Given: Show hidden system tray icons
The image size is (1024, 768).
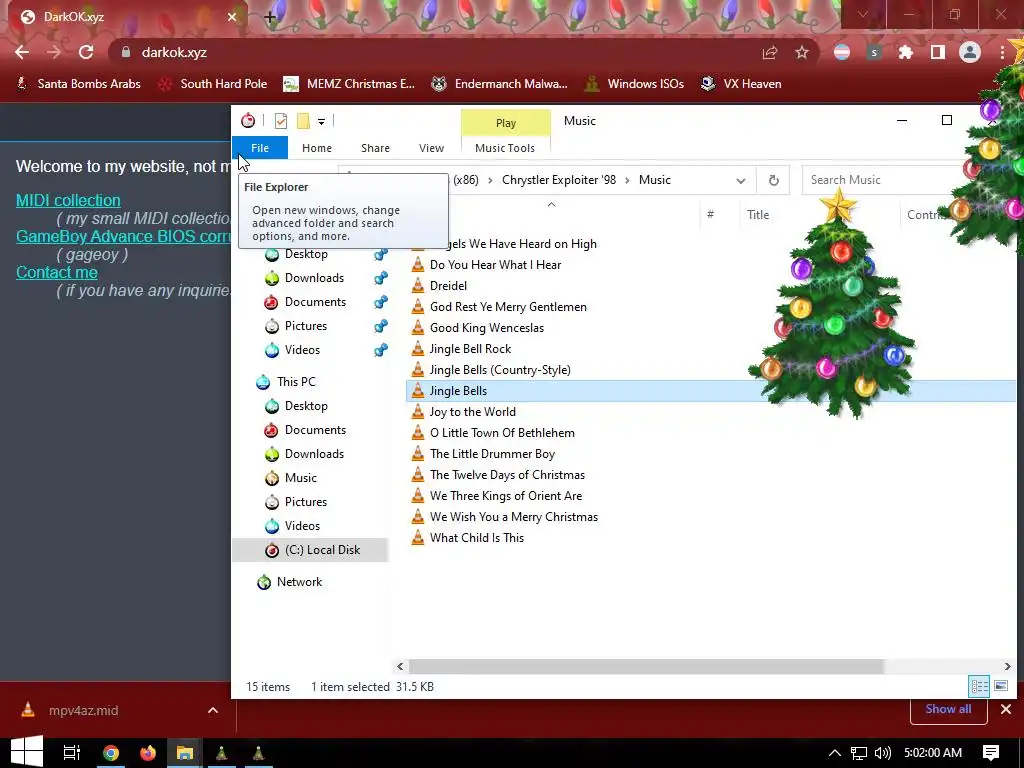Looking at the screenshot, I should (835, 753).
